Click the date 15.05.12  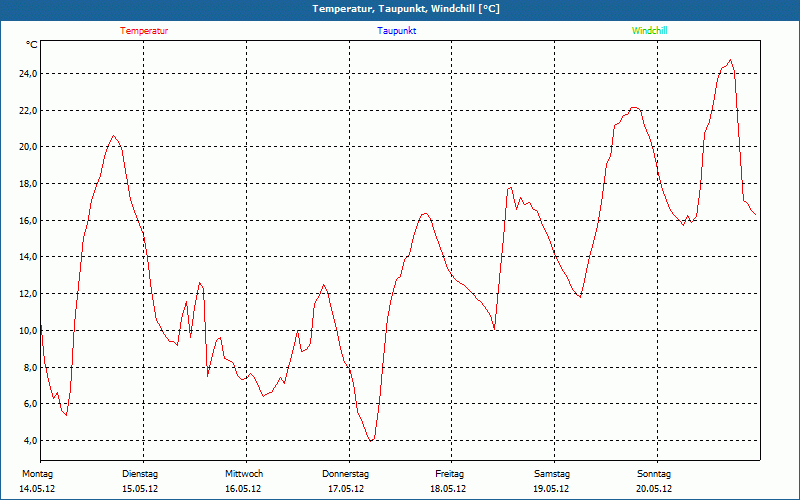pos(140,489)
